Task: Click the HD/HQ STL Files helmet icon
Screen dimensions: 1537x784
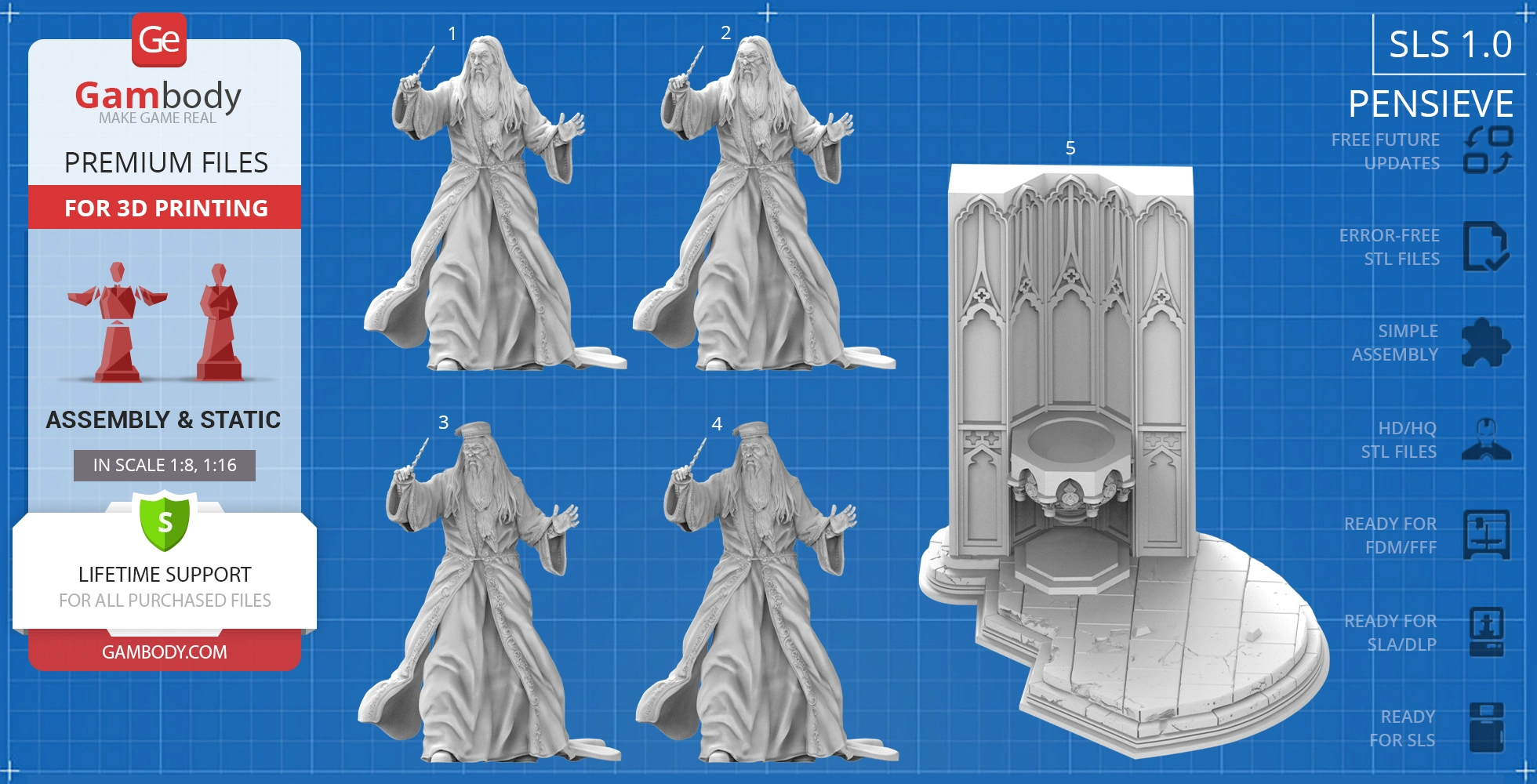Action: [x=1486, y=440]
